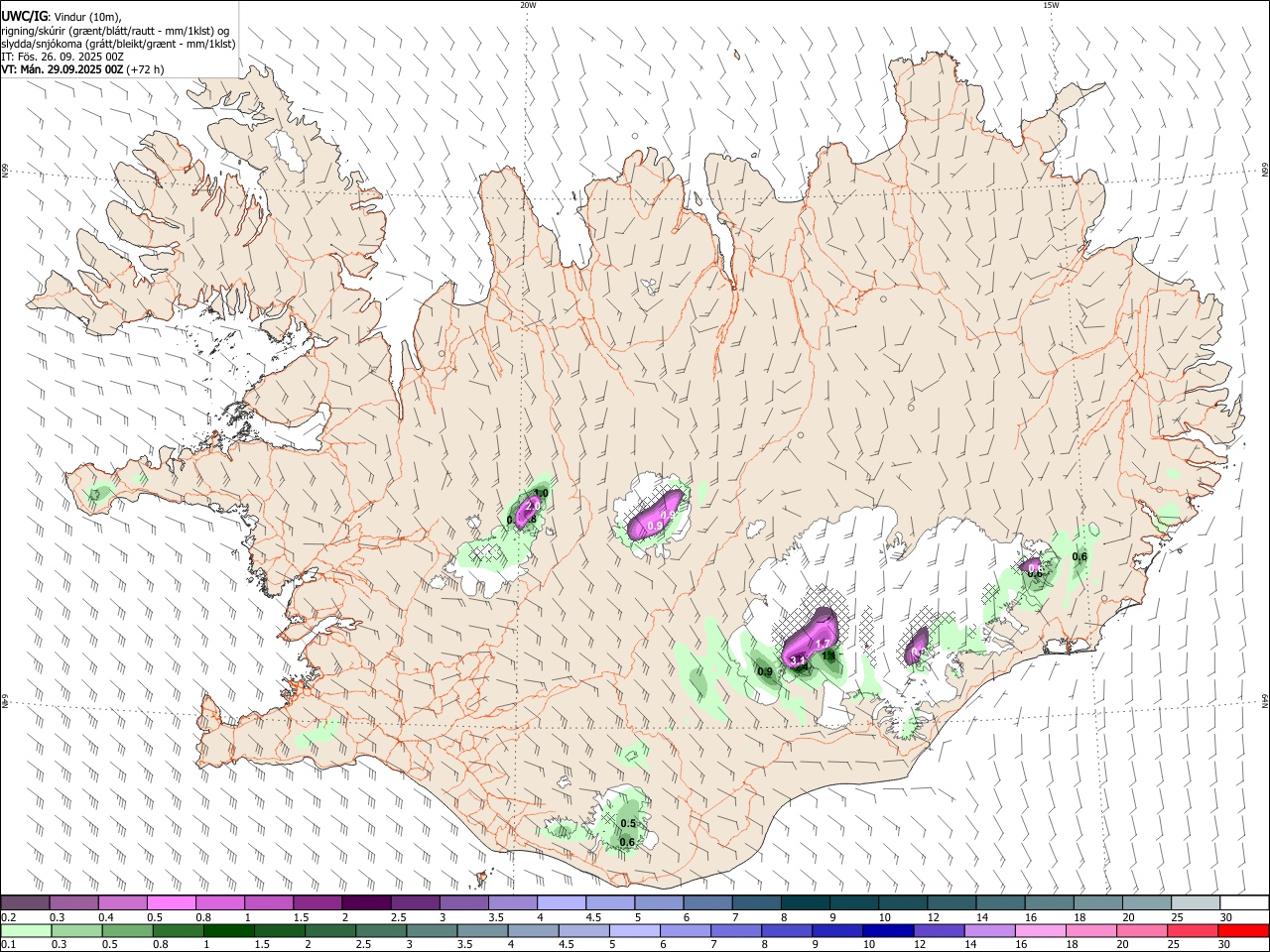Pick the upper legend swatch starting at 1.5

pos(317,902)
